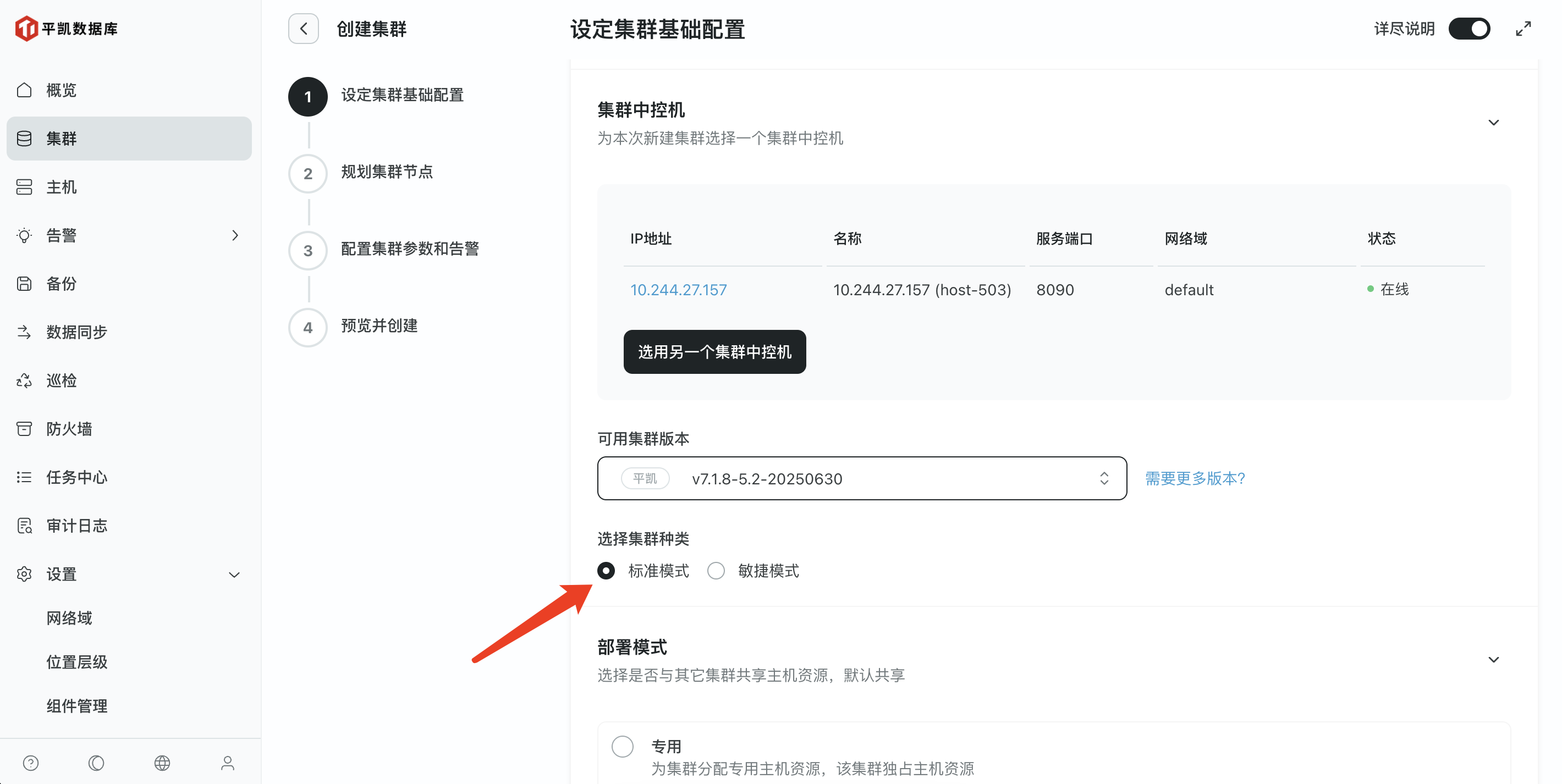Open the language globe icon
The height and width of the screenshot is (784, 1562).
[162, 762]
